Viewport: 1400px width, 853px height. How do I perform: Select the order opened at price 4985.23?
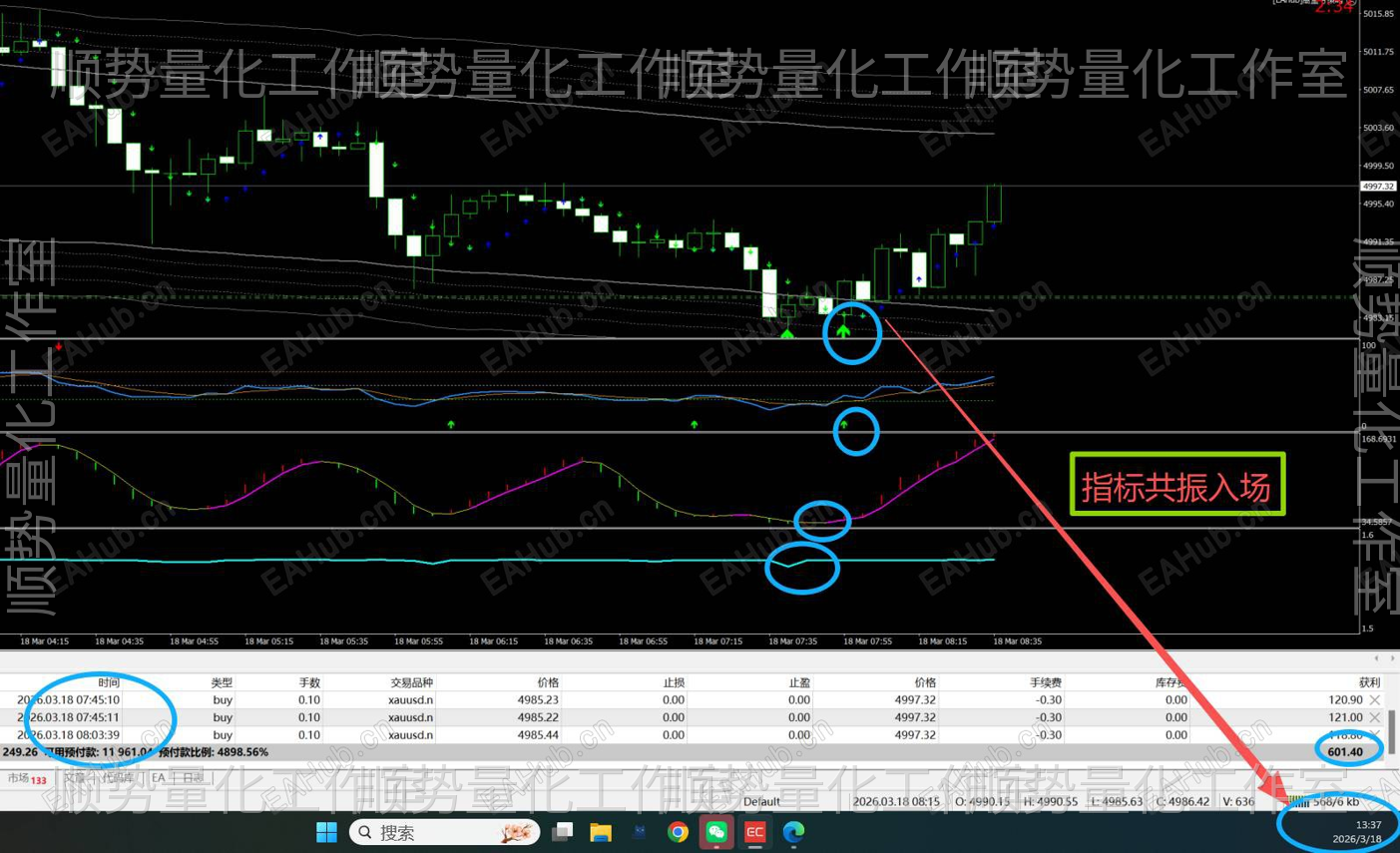coord(693,700)
